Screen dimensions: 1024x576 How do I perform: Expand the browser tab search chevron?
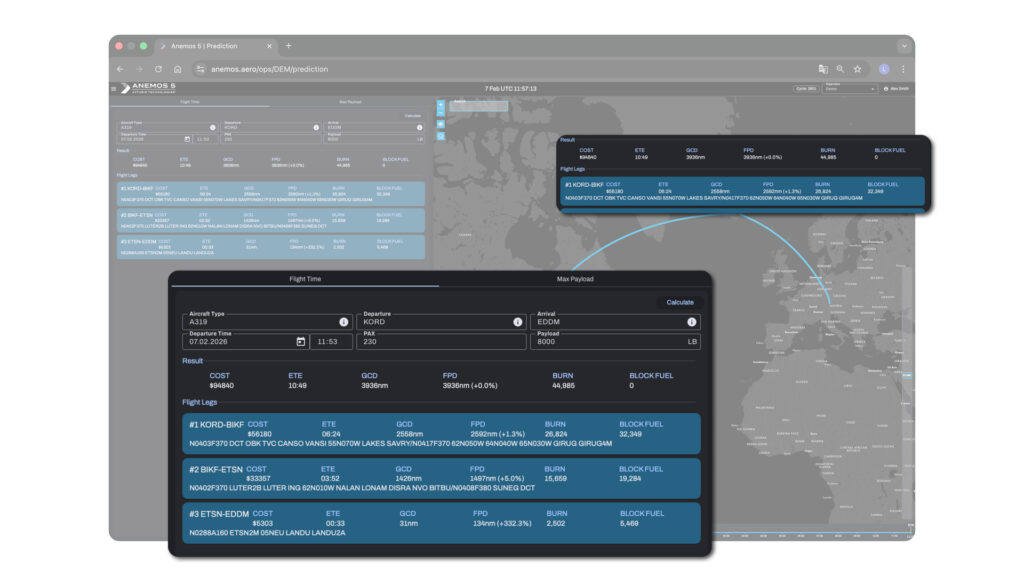tap(903, 45)
